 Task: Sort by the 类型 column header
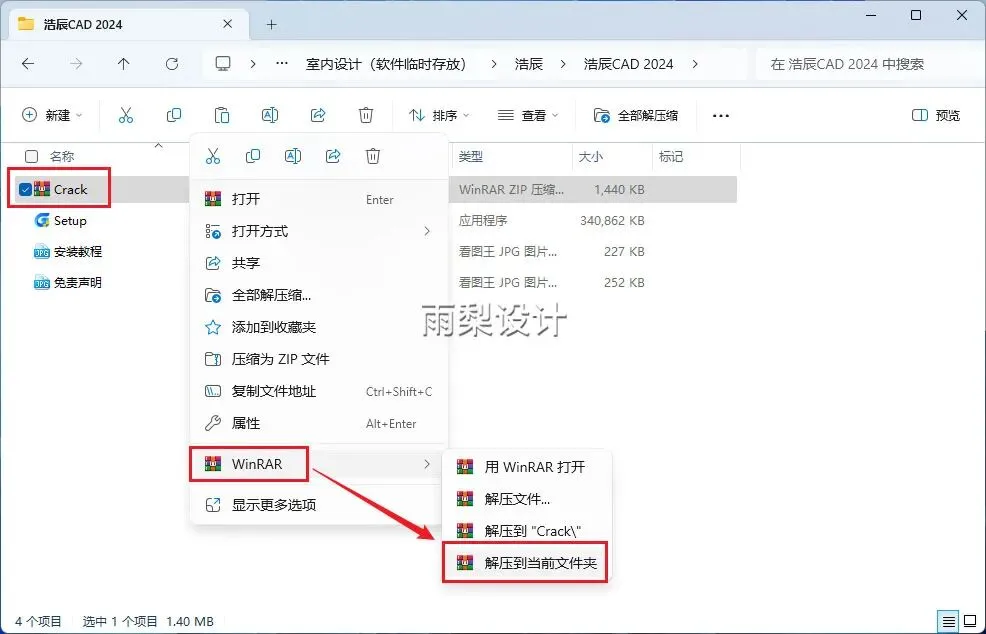512,157
